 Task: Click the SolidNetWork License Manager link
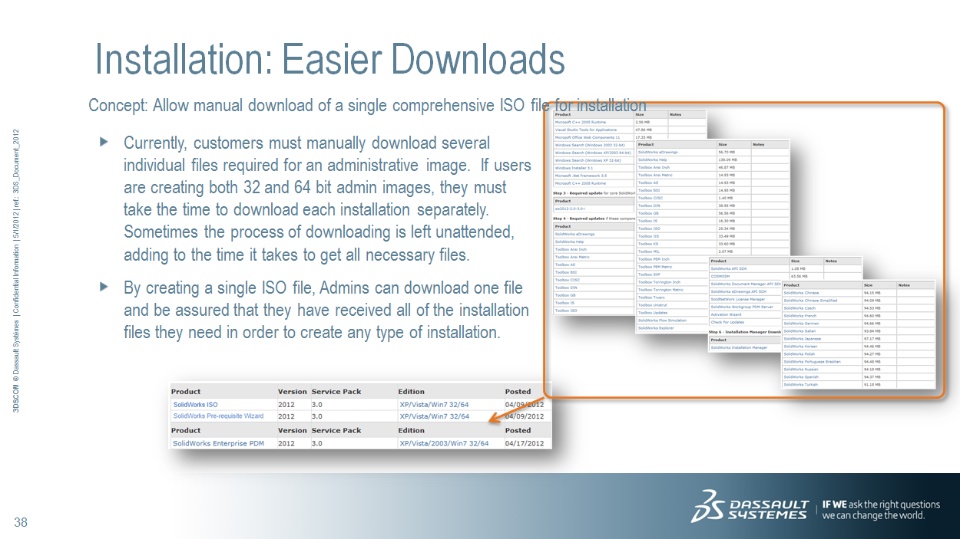click(x=738, y=299)
